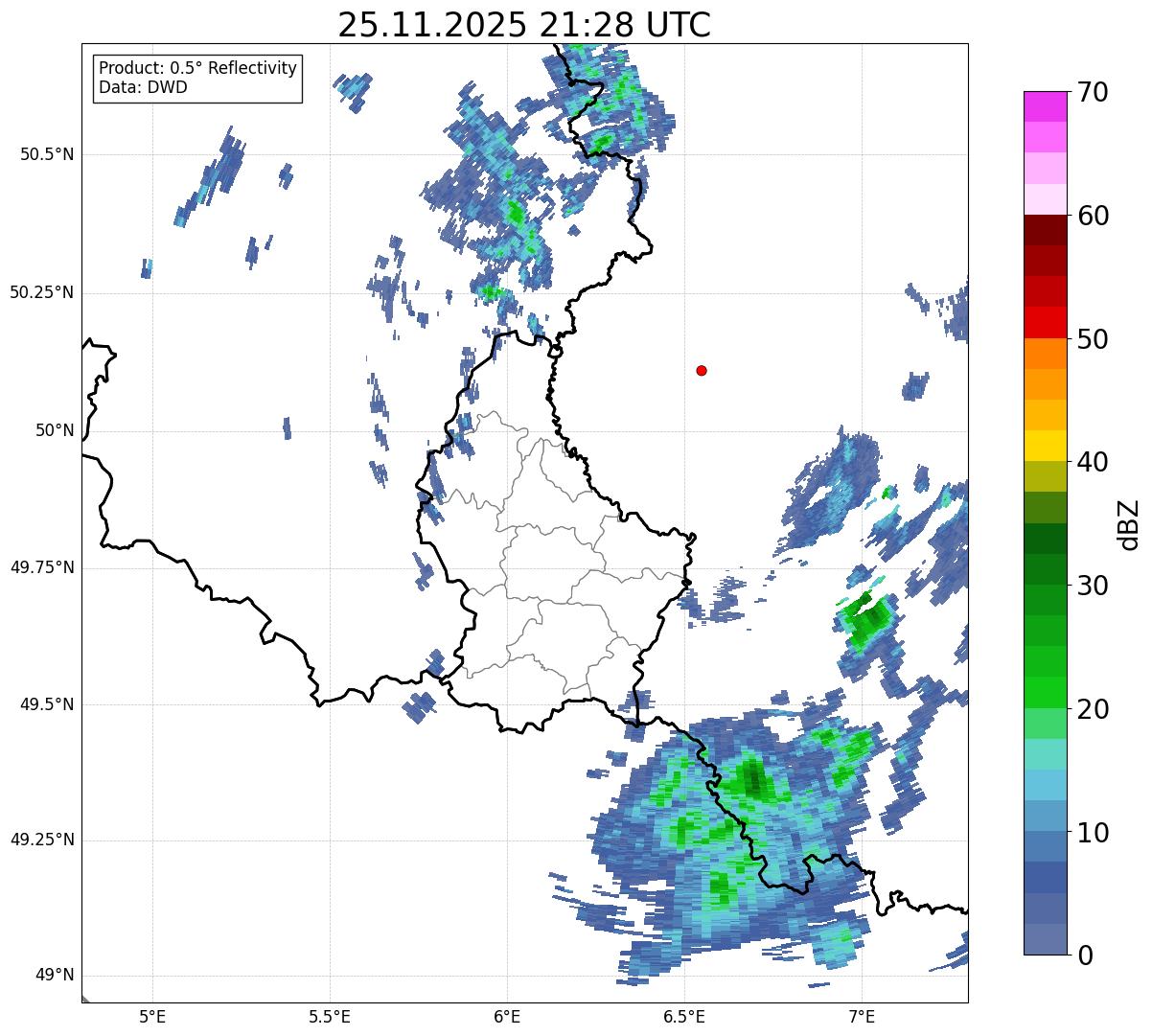
Task: Click the 'Product: 0.5° Reflectivity' text
Action: pos(198,69)
